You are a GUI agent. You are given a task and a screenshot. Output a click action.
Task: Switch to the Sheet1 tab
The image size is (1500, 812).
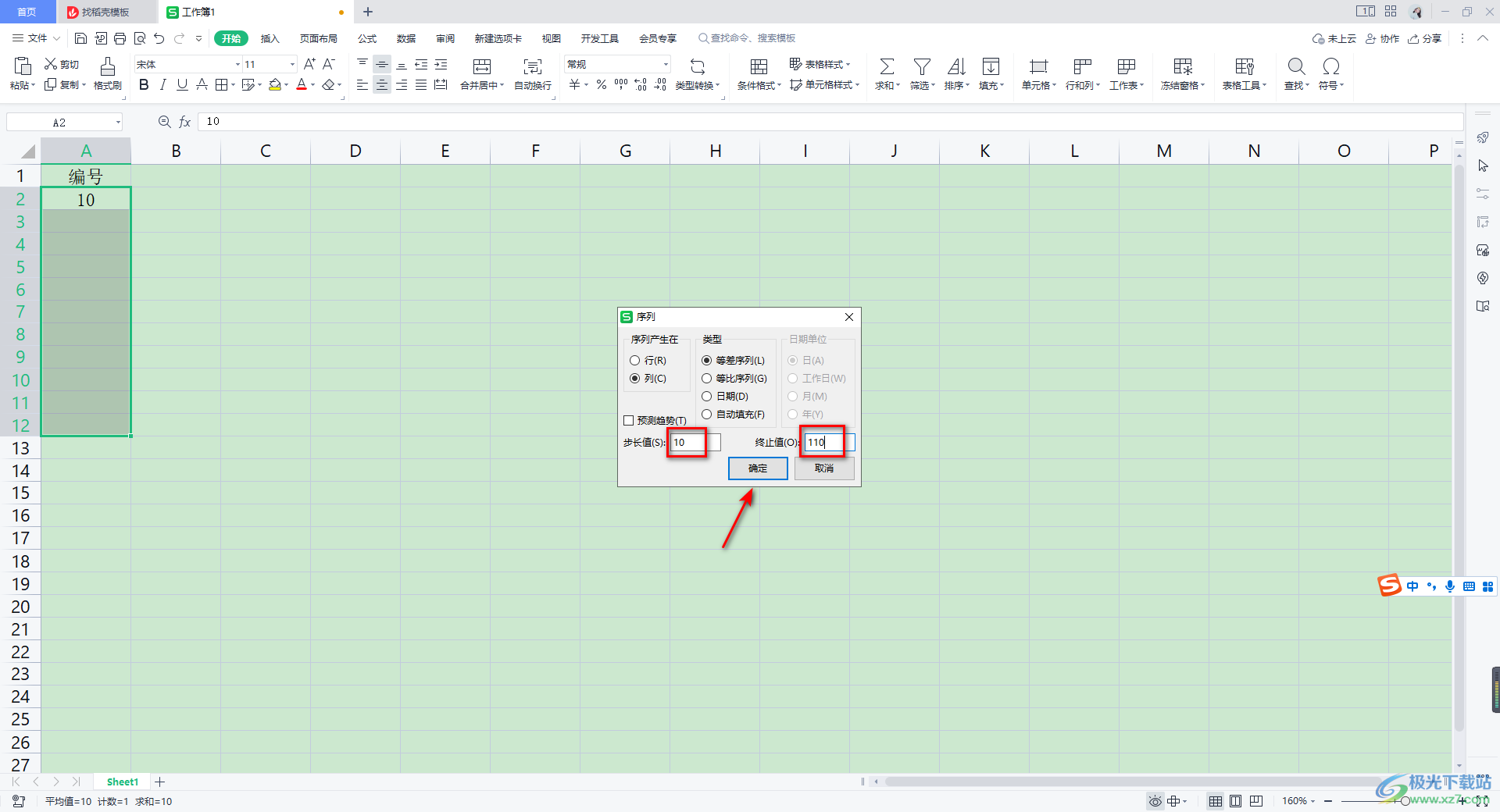(x=123, y=782)
